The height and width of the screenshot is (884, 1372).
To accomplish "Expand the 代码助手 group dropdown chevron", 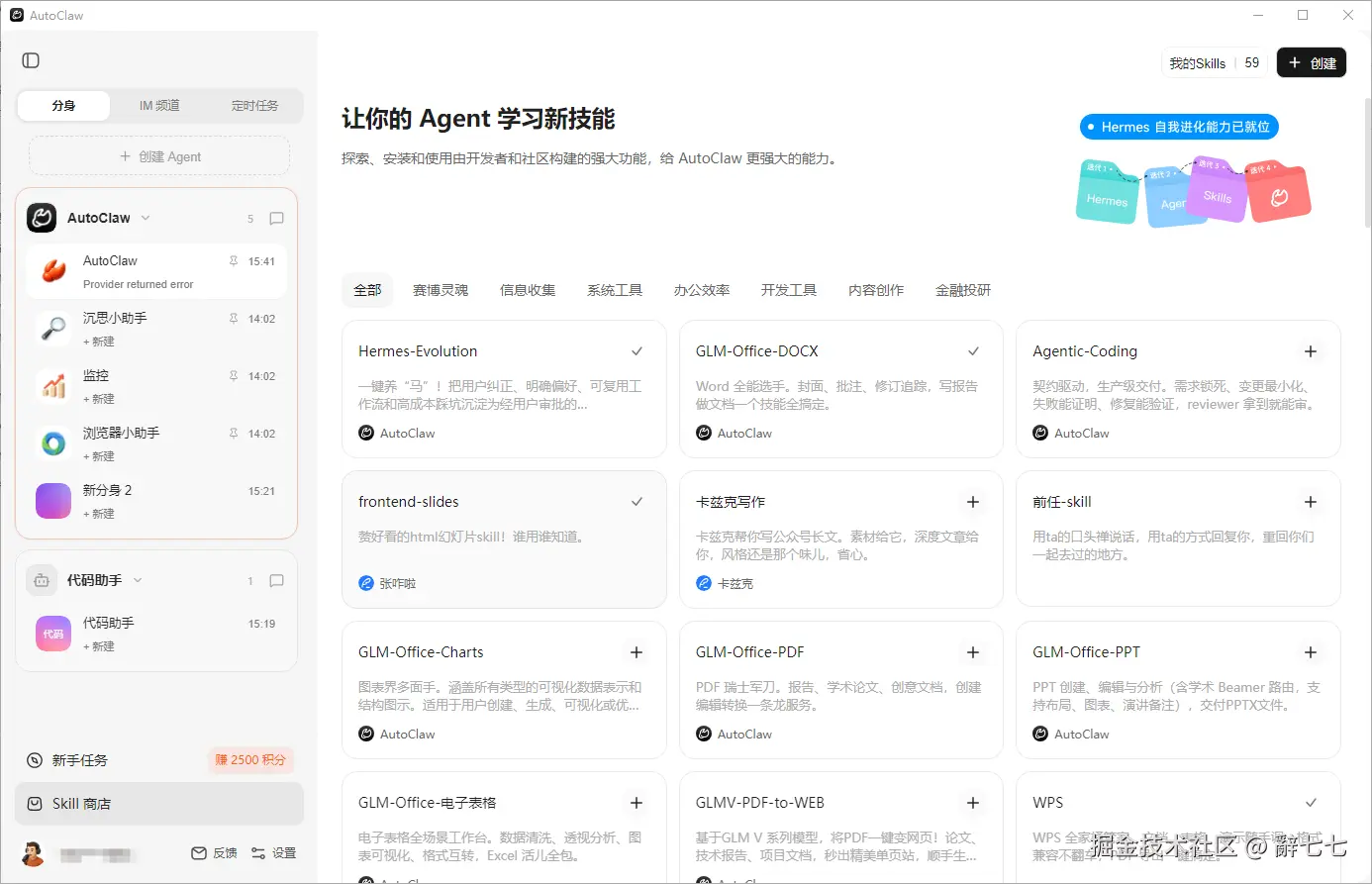I will 138,581.
